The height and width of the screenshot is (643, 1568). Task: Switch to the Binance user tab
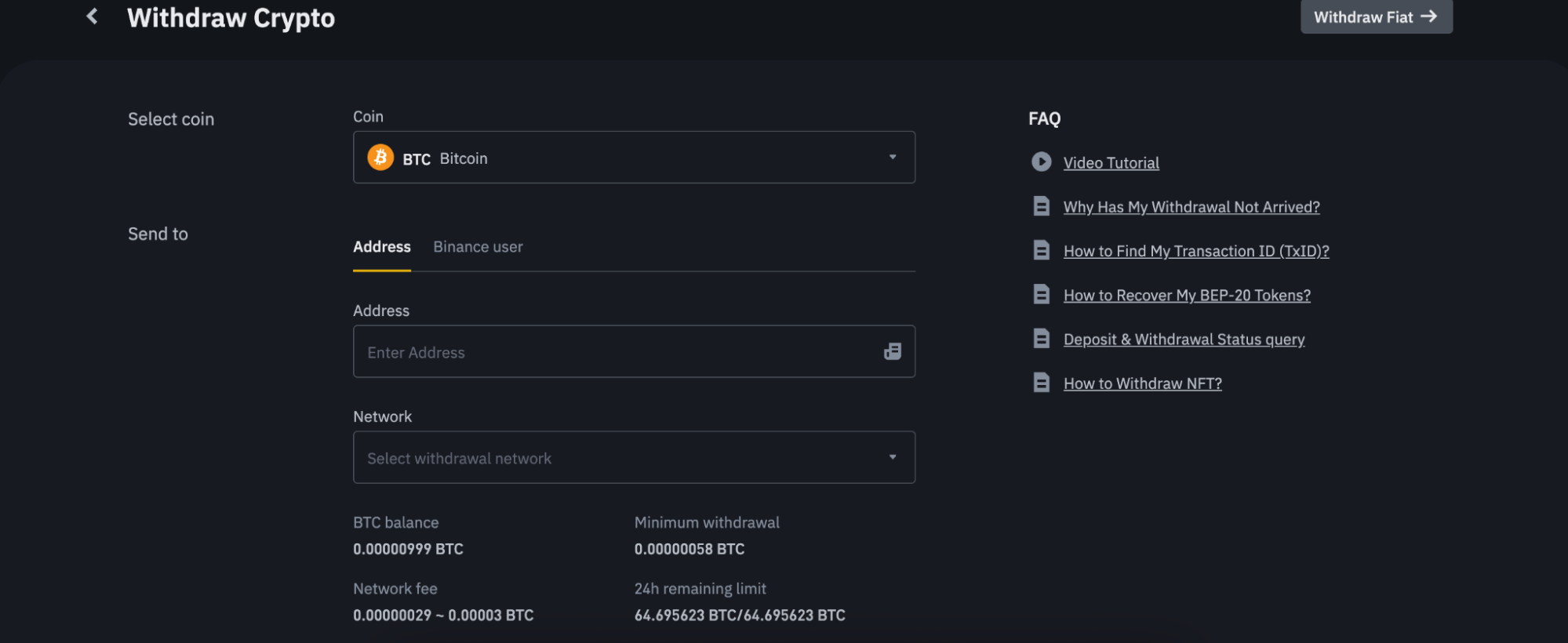[x=478, y=246]
